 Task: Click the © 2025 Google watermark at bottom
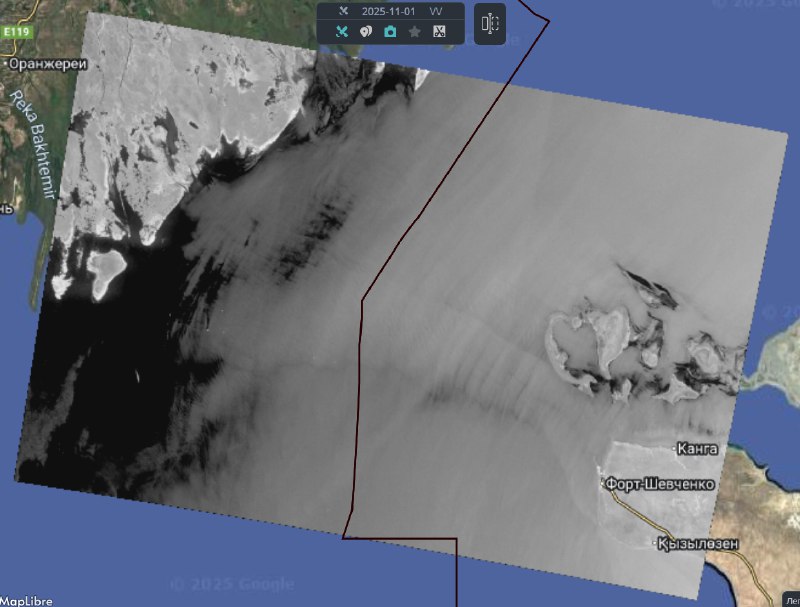232,584
